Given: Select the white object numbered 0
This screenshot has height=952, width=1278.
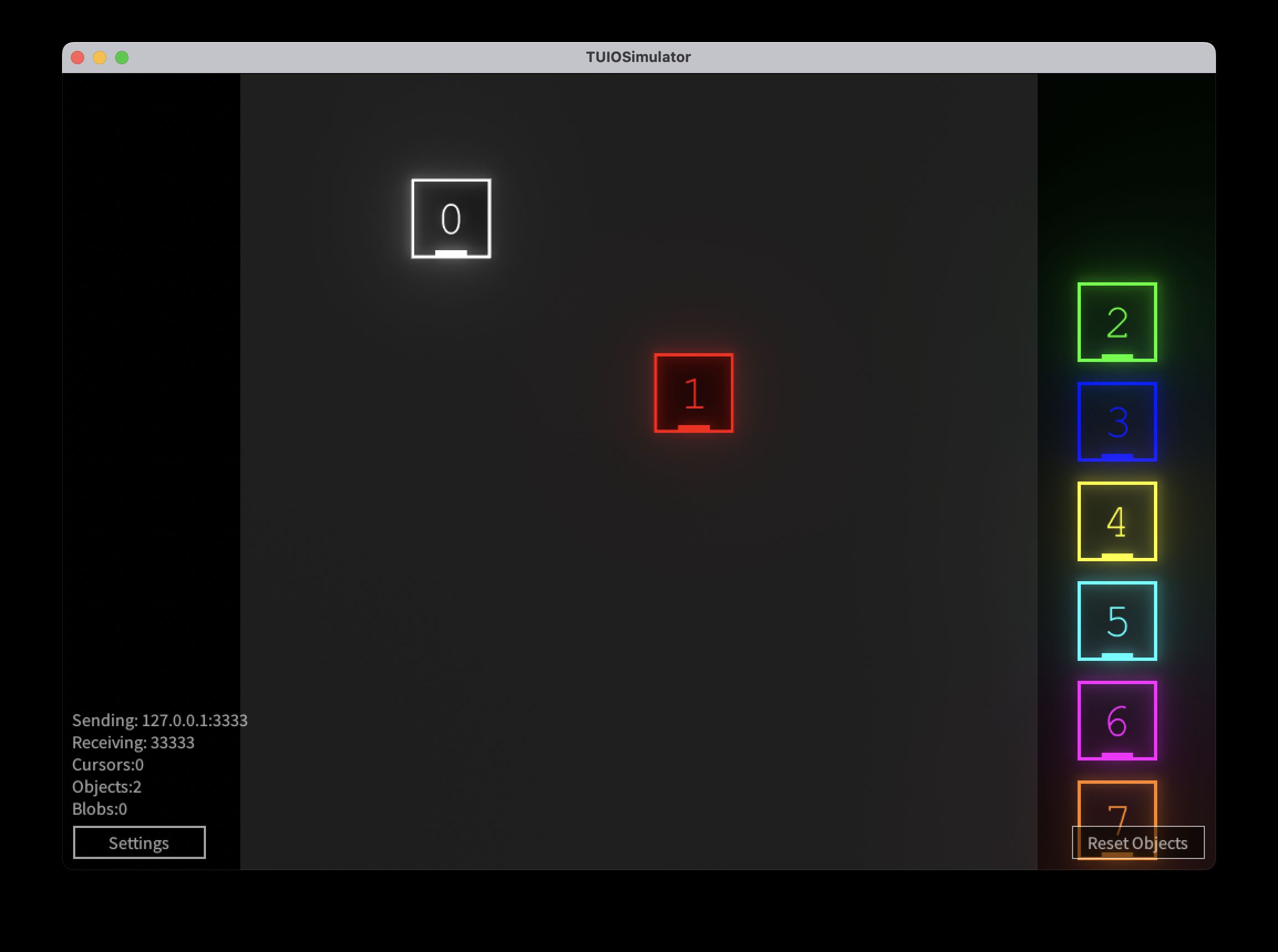Looking at the screenshot, I should 451,219.
